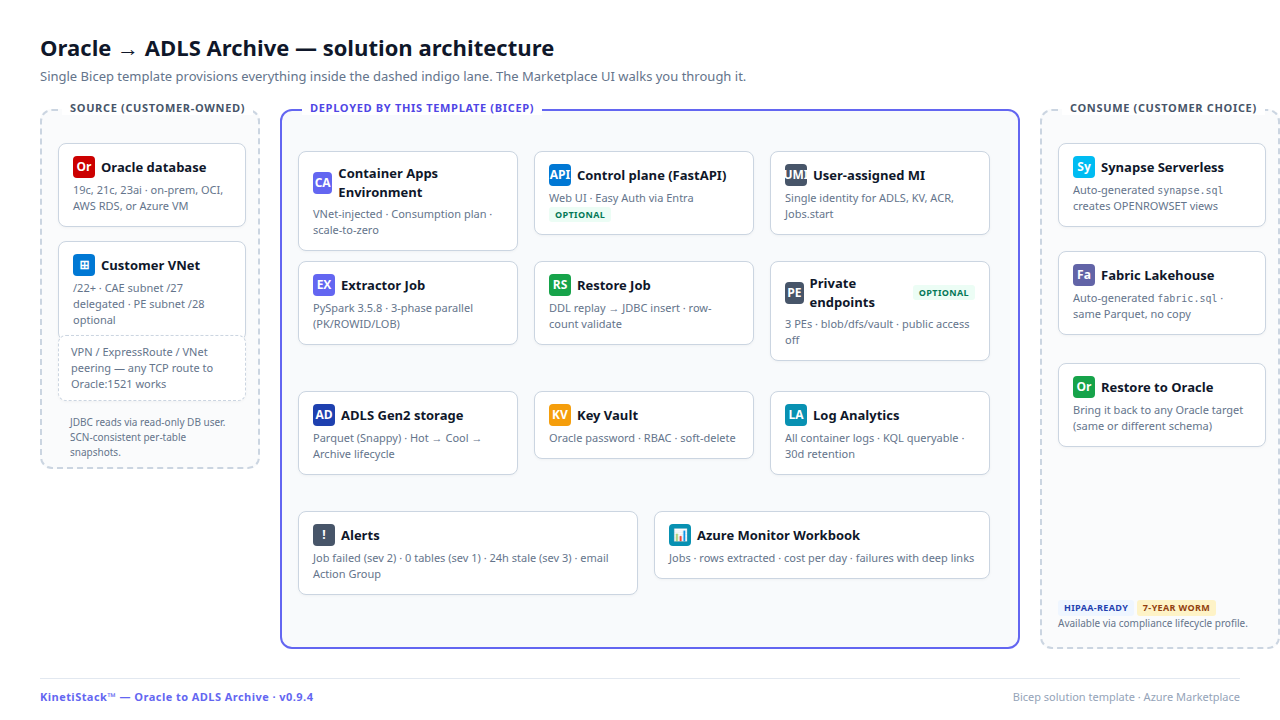Click the Web UI Easy Auth description

621,198
